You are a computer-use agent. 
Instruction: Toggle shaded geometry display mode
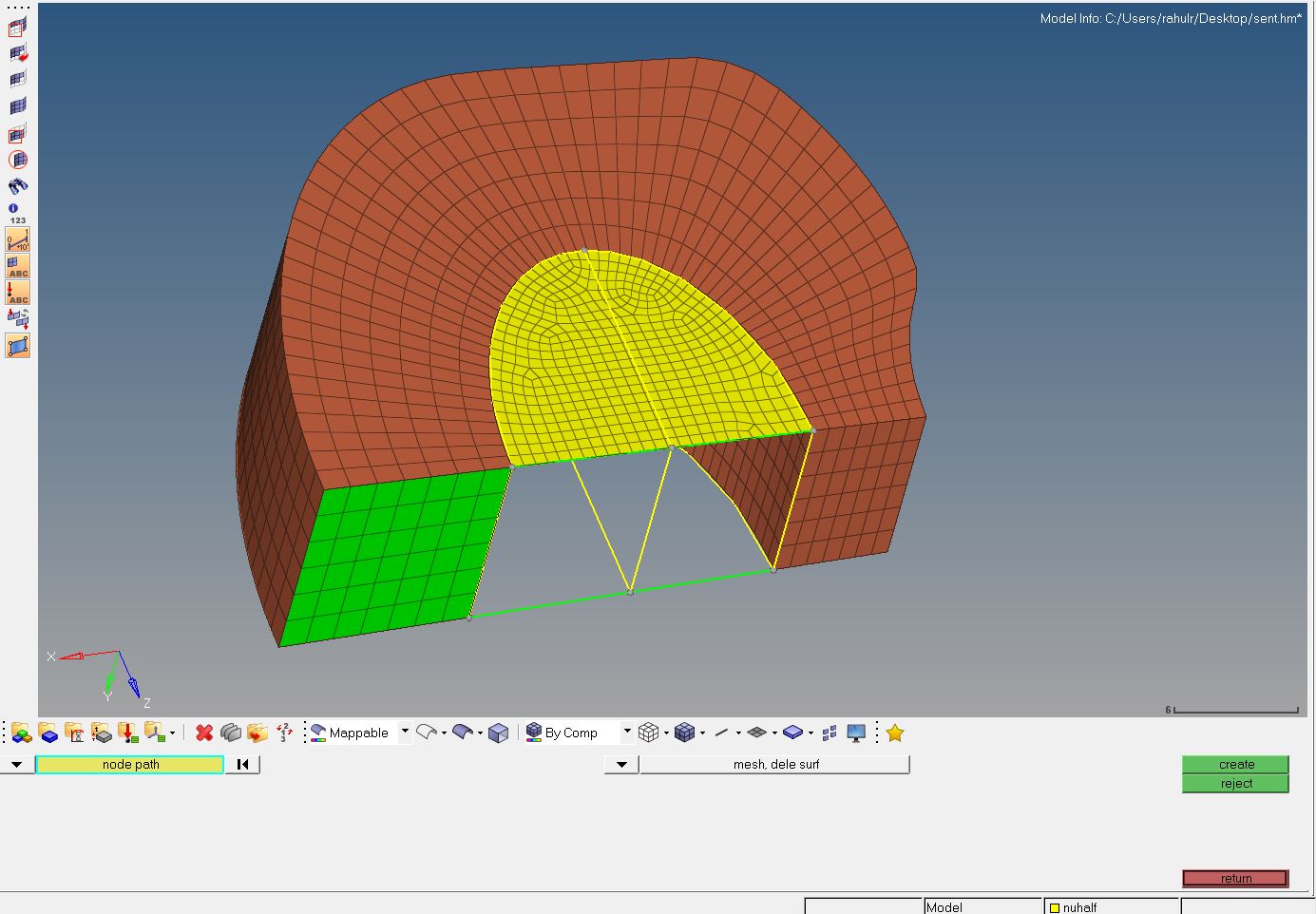click(x=462, y=732)
